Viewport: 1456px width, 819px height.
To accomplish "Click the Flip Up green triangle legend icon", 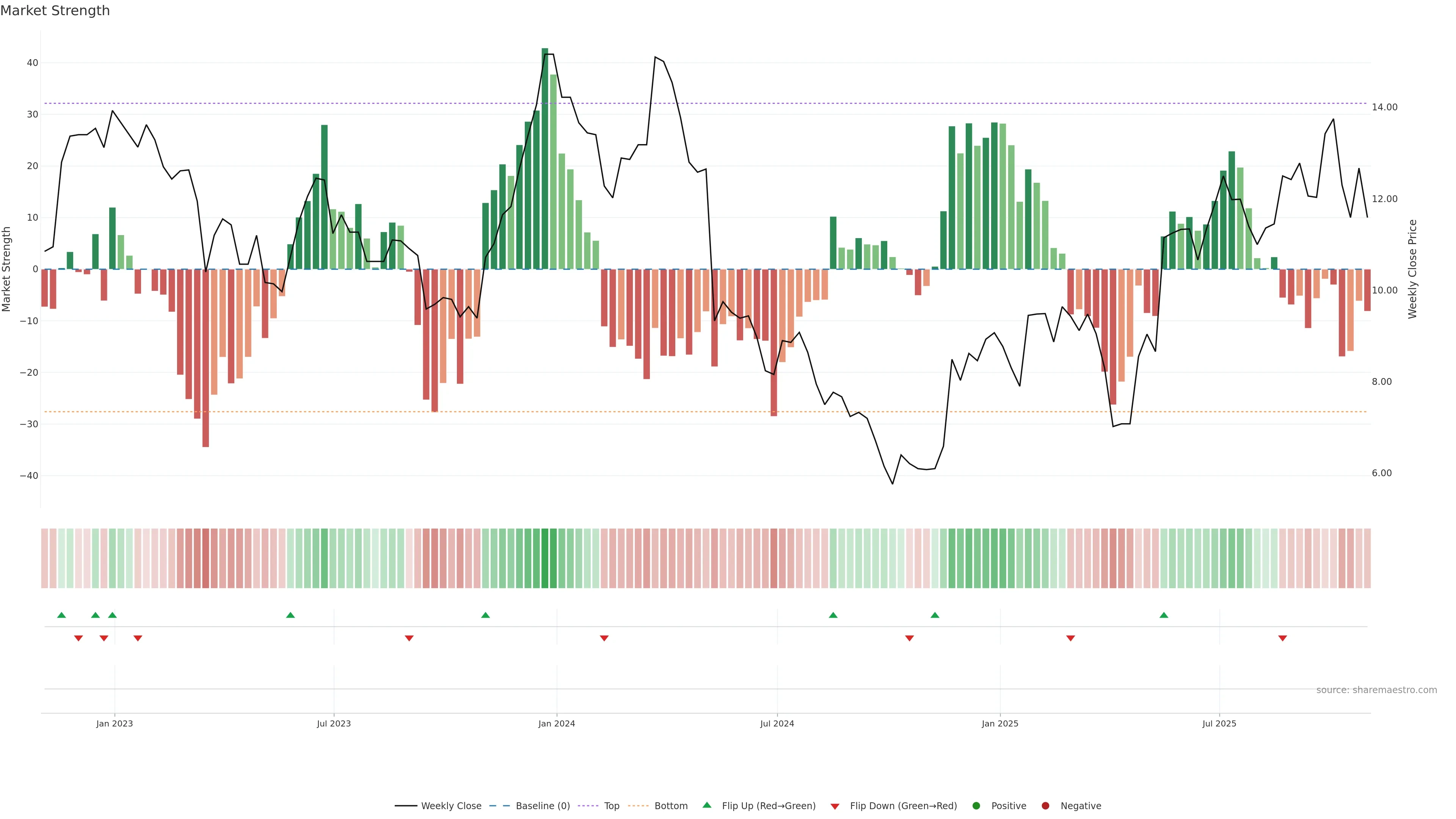I will [706, 805].
